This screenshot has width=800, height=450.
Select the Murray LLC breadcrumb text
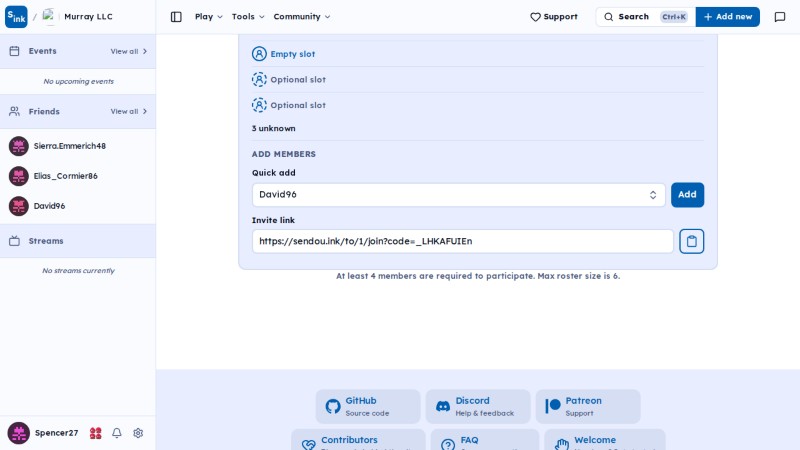click(x=88, y=17)
